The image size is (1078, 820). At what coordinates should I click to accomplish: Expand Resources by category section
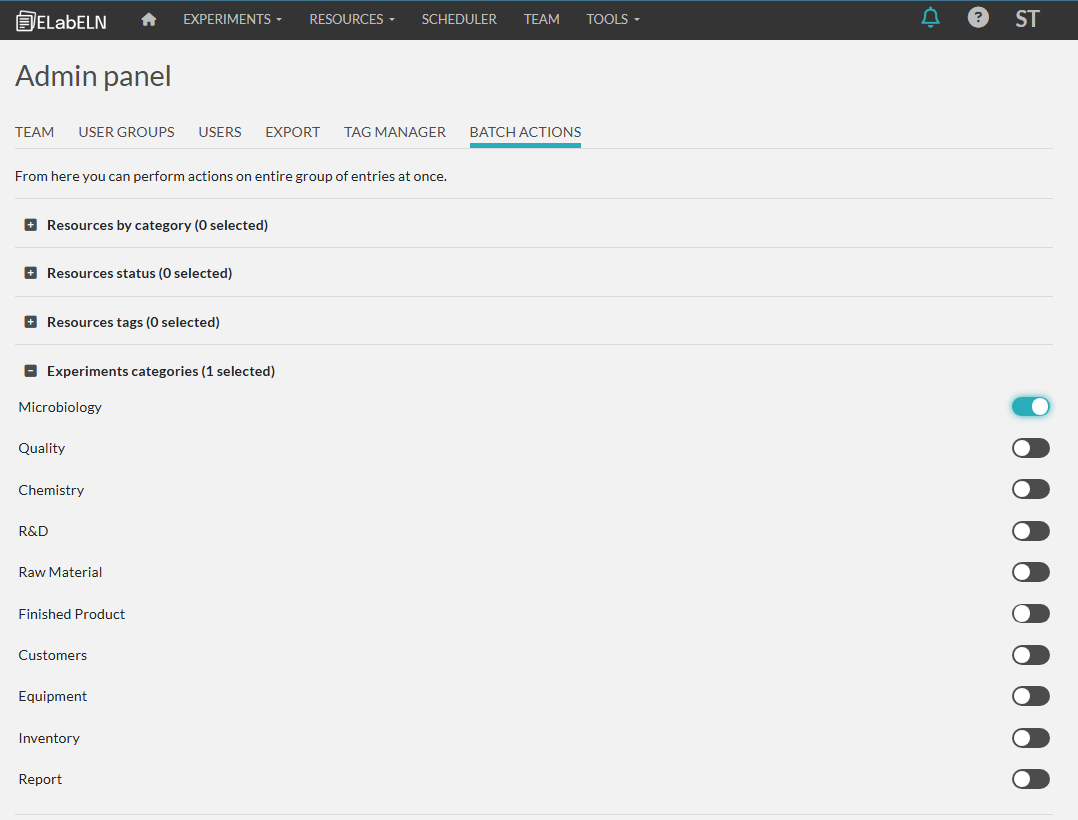[x=30, y=225]
